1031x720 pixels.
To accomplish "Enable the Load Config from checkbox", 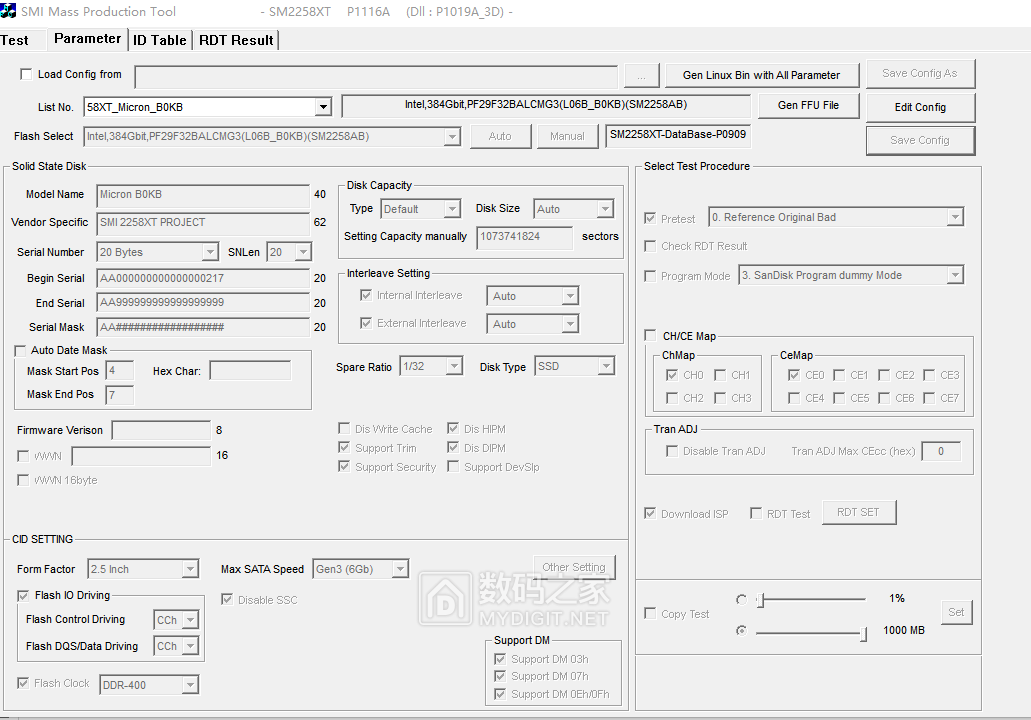I will point(26,74).
